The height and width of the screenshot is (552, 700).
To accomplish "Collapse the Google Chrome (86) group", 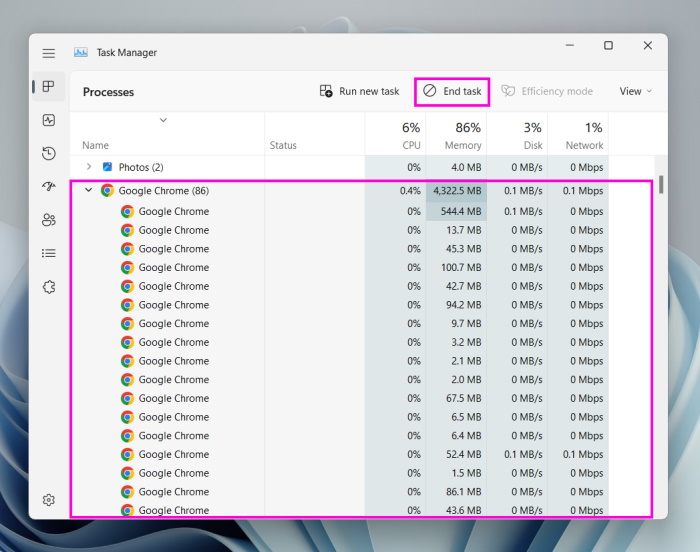I will (88, 190).
